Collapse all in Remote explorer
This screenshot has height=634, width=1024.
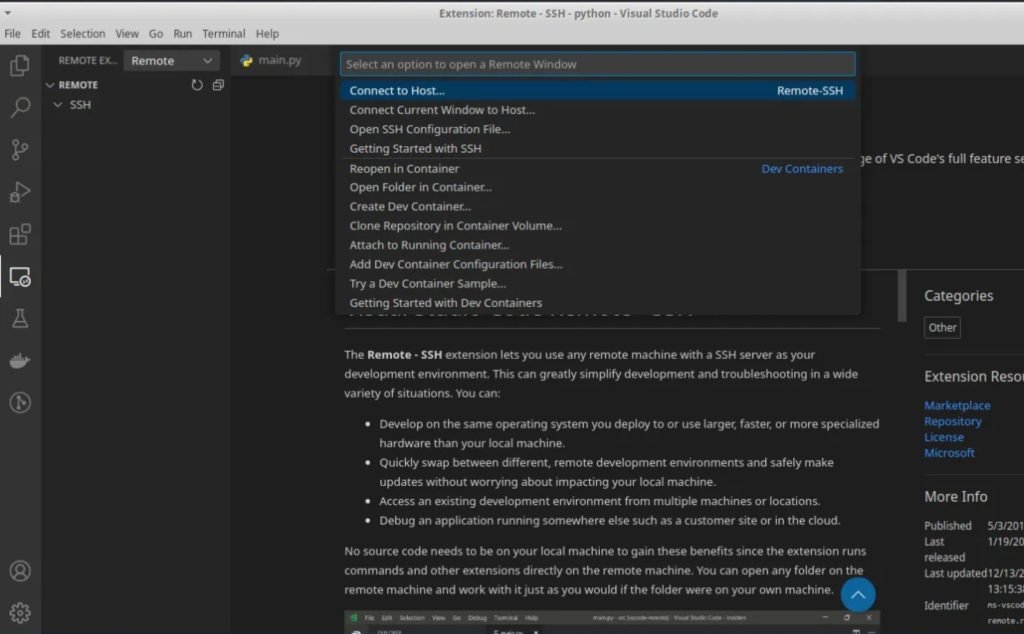click(x=218, y=85)
